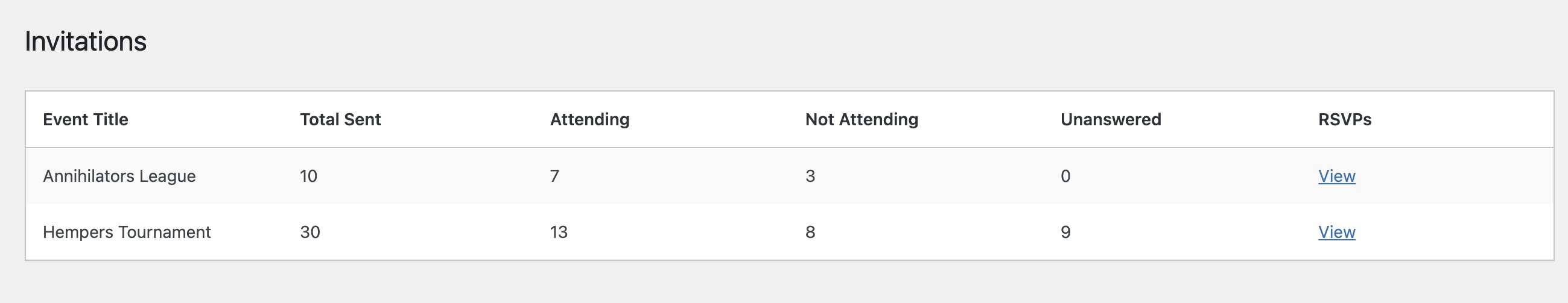Click Unanswered count for Annihilators League

(x=1065, y=176)
